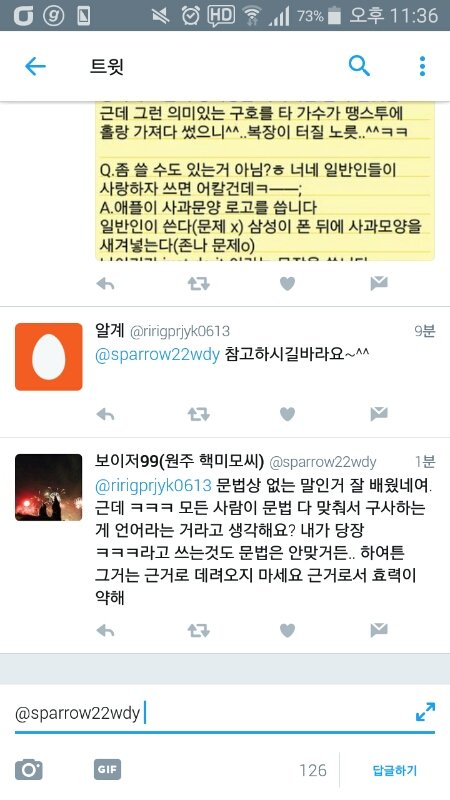
Task: Reply to 보이저99's tweet
Action: point(105,631)
